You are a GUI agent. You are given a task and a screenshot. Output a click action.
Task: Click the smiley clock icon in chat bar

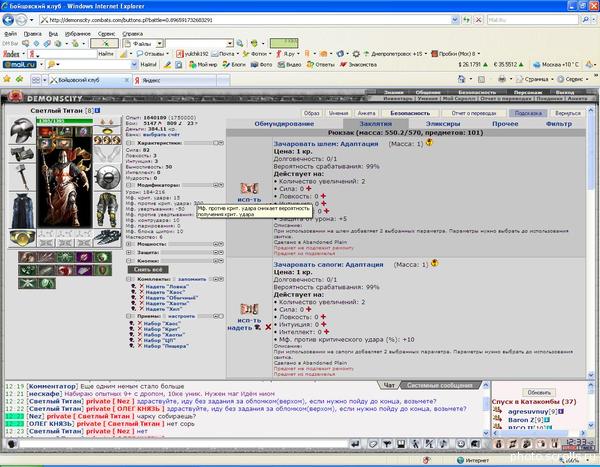461,444
